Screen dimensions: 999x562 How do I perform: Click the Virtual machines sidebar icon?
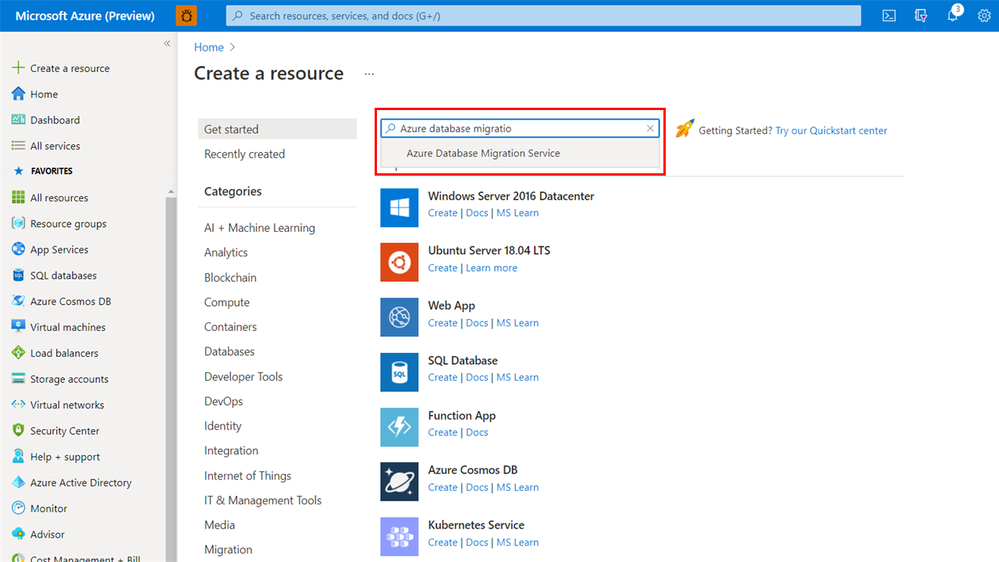click(18, 327)
